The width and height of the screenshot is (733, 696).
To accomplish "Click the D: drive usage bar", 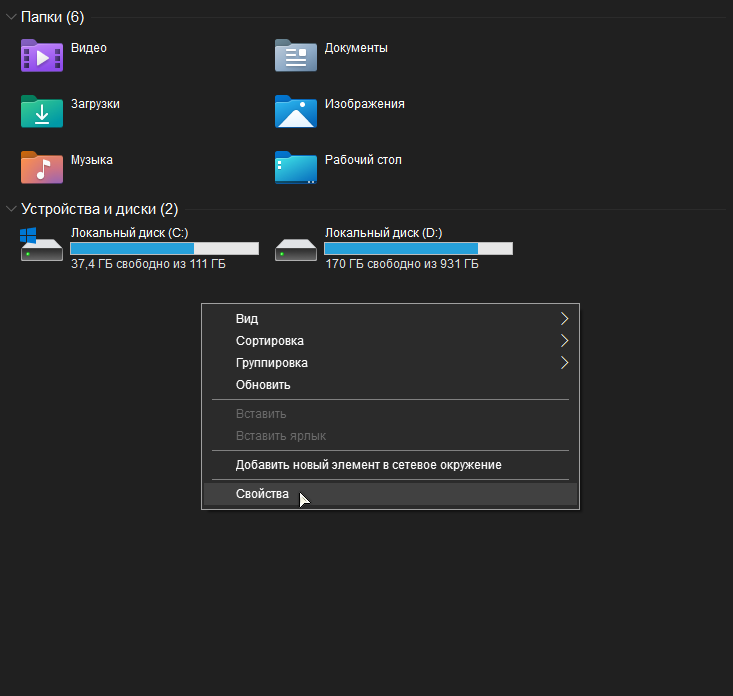I will [x=418, y=248].
